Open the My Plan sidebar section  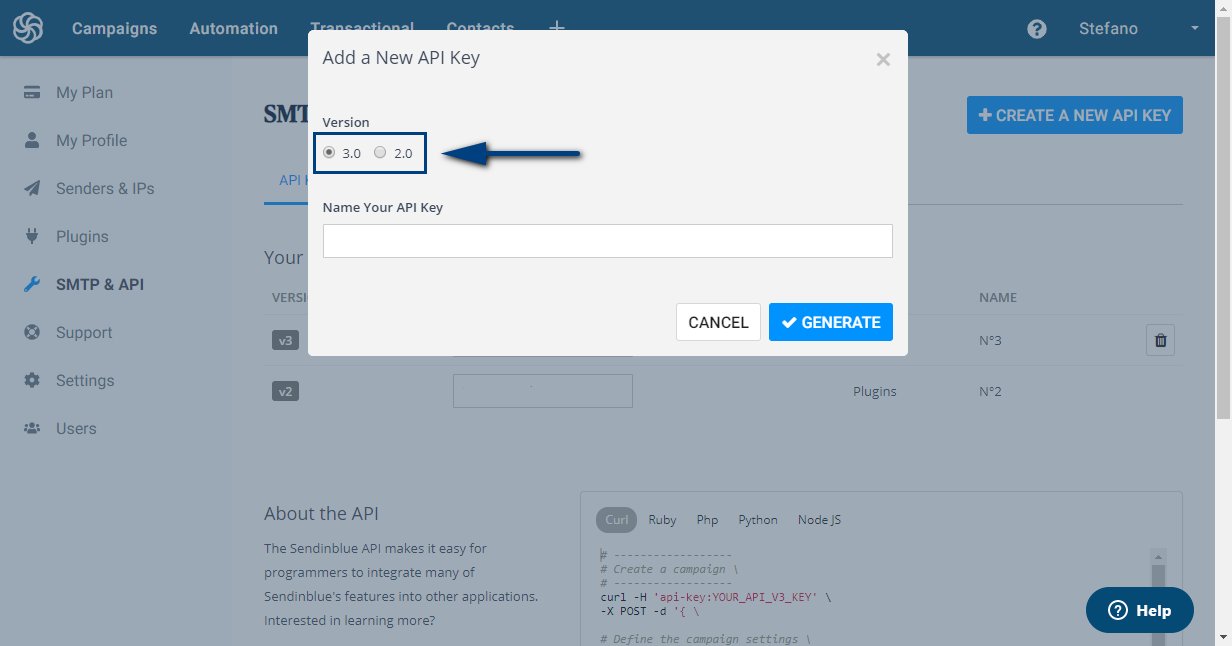[x=84, y=92]
